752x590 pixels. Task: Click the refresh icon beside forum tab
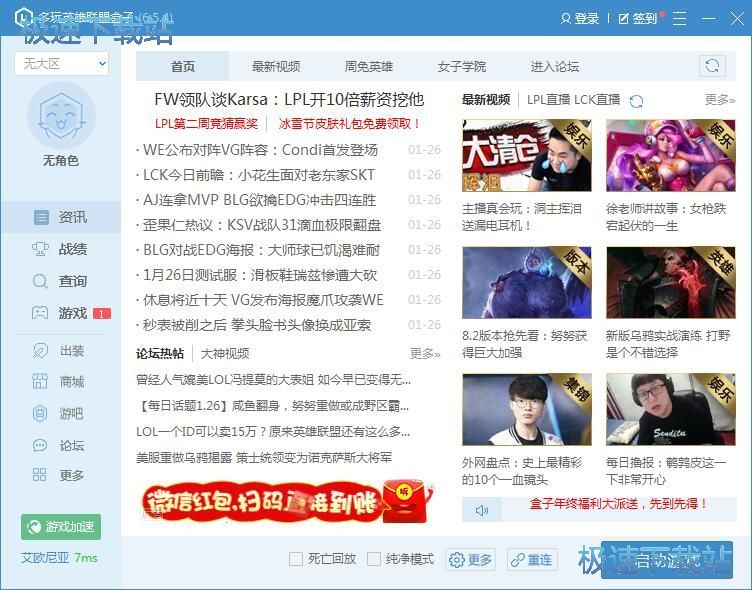712,66
